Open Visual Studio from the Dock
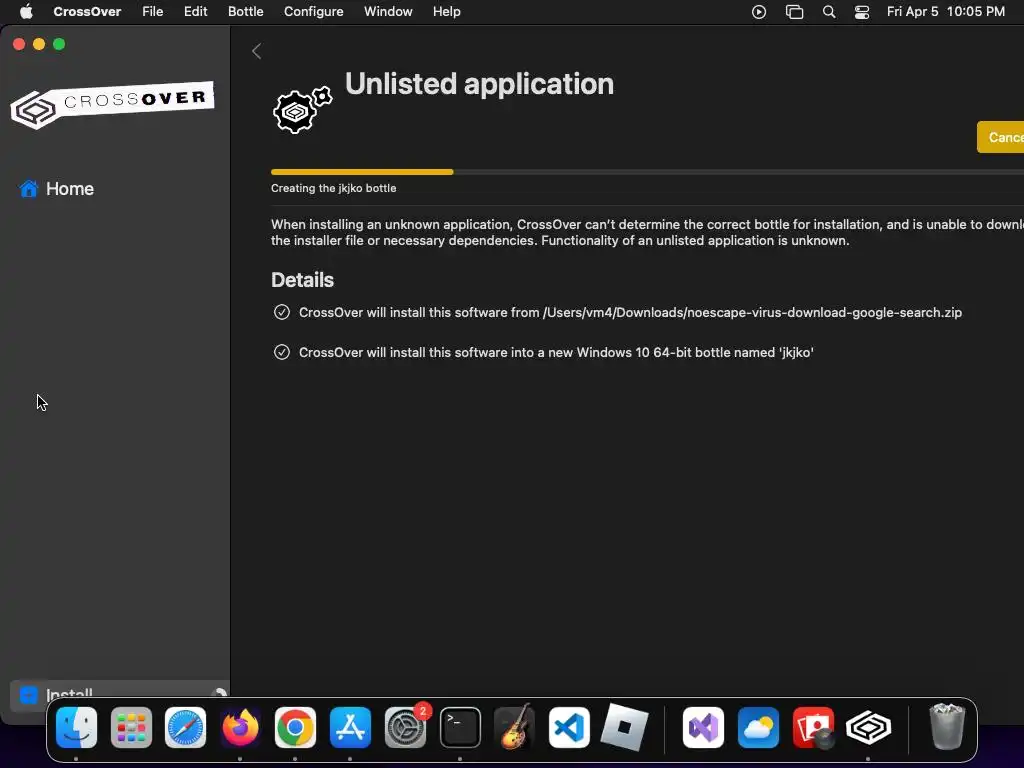1024x768 pixels. coord(703,727)
